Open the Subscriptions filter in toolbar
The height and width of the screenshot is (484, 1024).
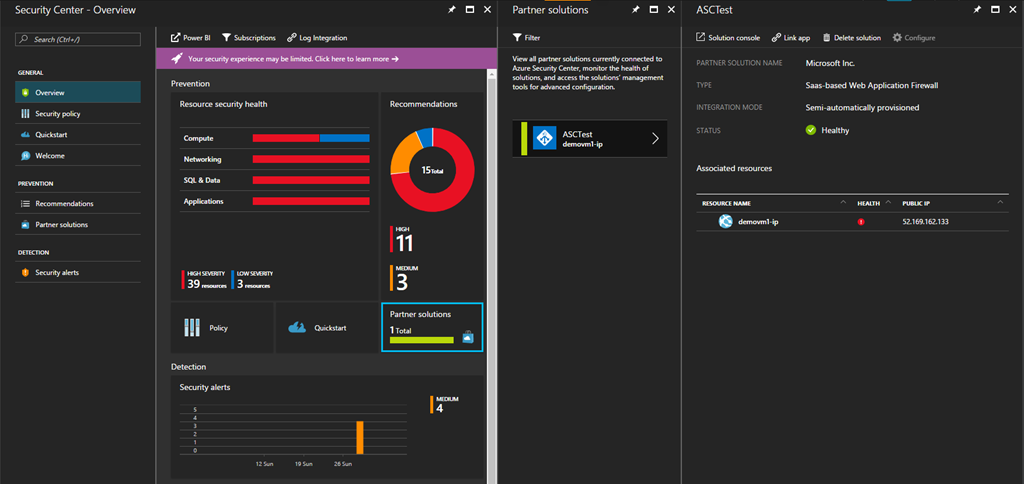click(x=249, y=38)
